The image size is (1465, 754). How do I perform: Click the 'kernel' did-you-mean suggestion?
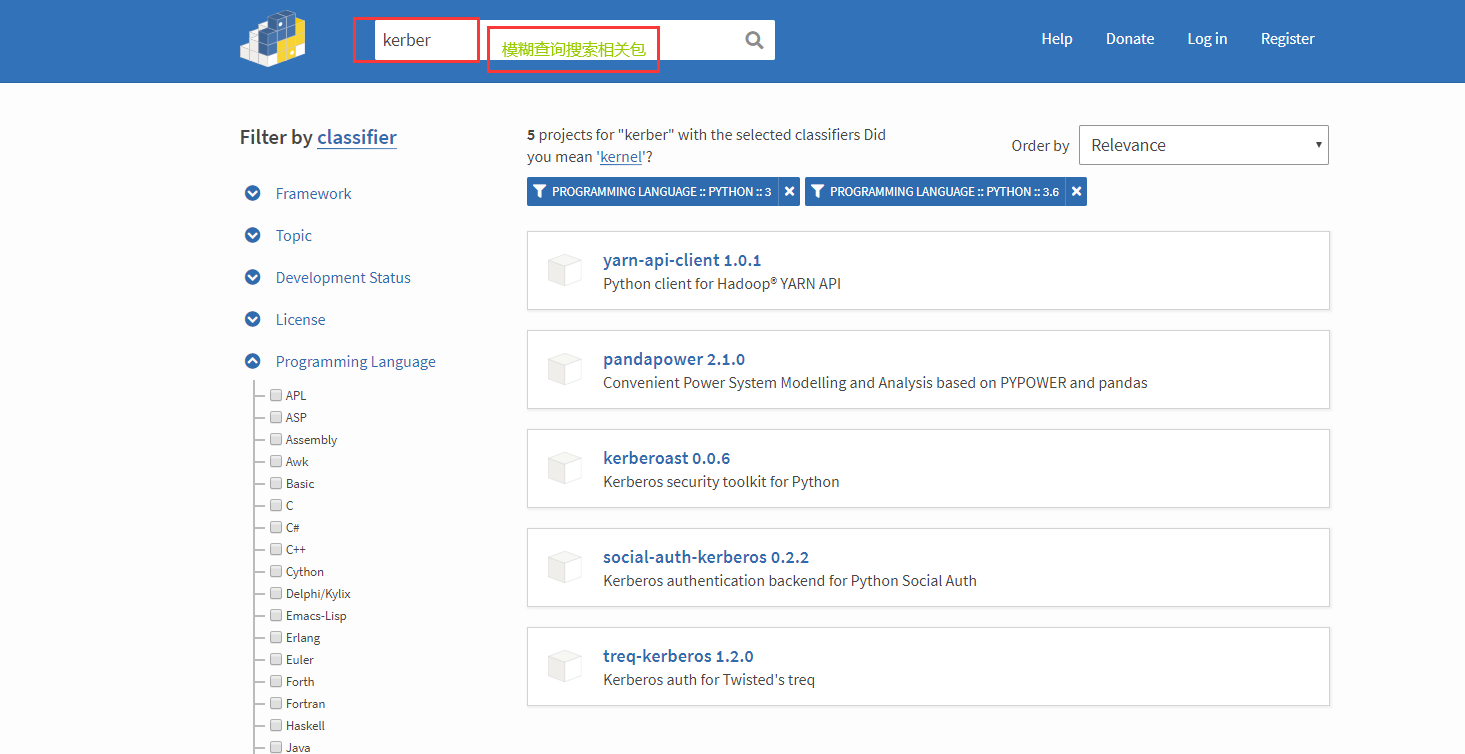tap(621, 157)
